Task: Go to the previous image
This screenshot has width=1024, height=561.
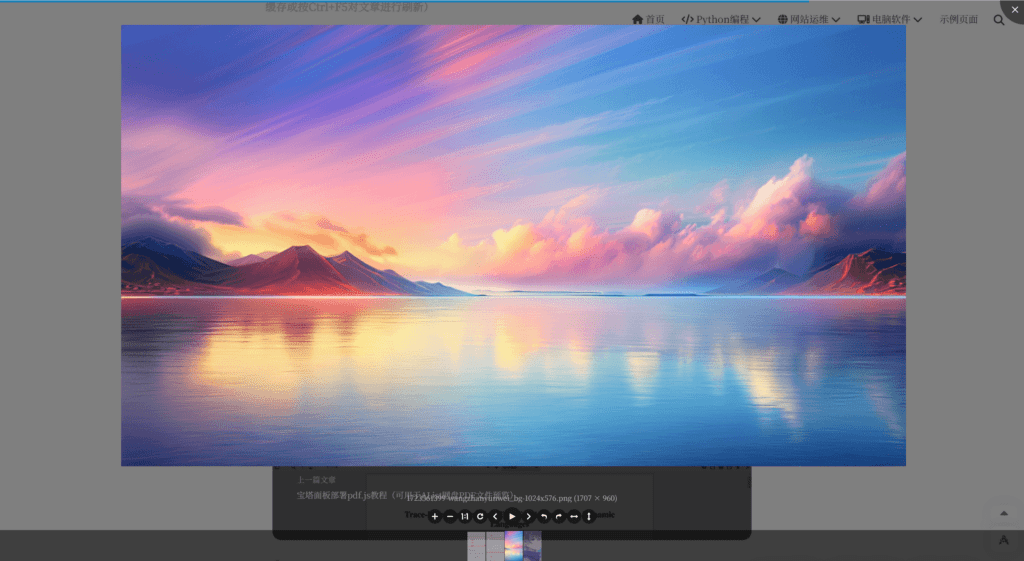Action: (x=495, y=516)
